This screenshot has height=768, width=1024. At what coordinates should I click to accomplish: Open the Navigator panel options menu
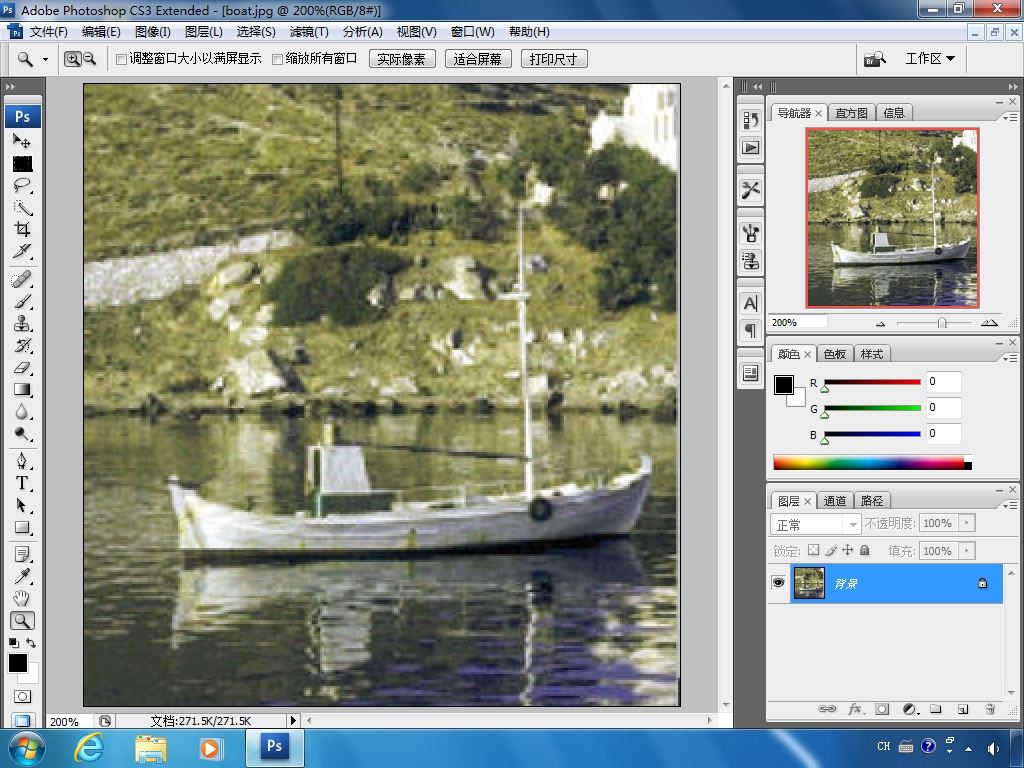(1010, 118)
